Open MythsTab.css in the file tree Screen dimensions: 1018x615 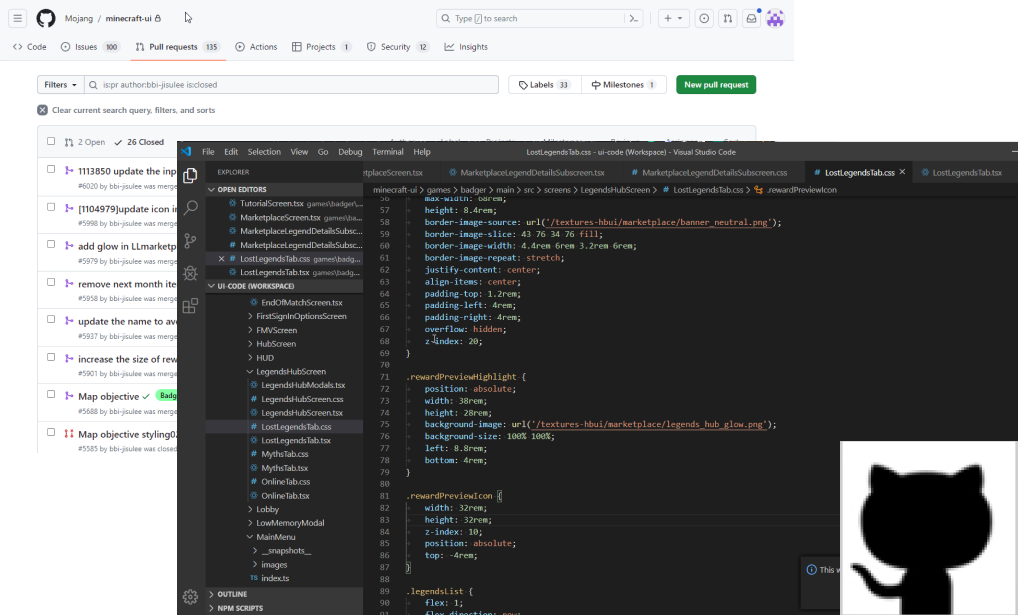point(284,454)
